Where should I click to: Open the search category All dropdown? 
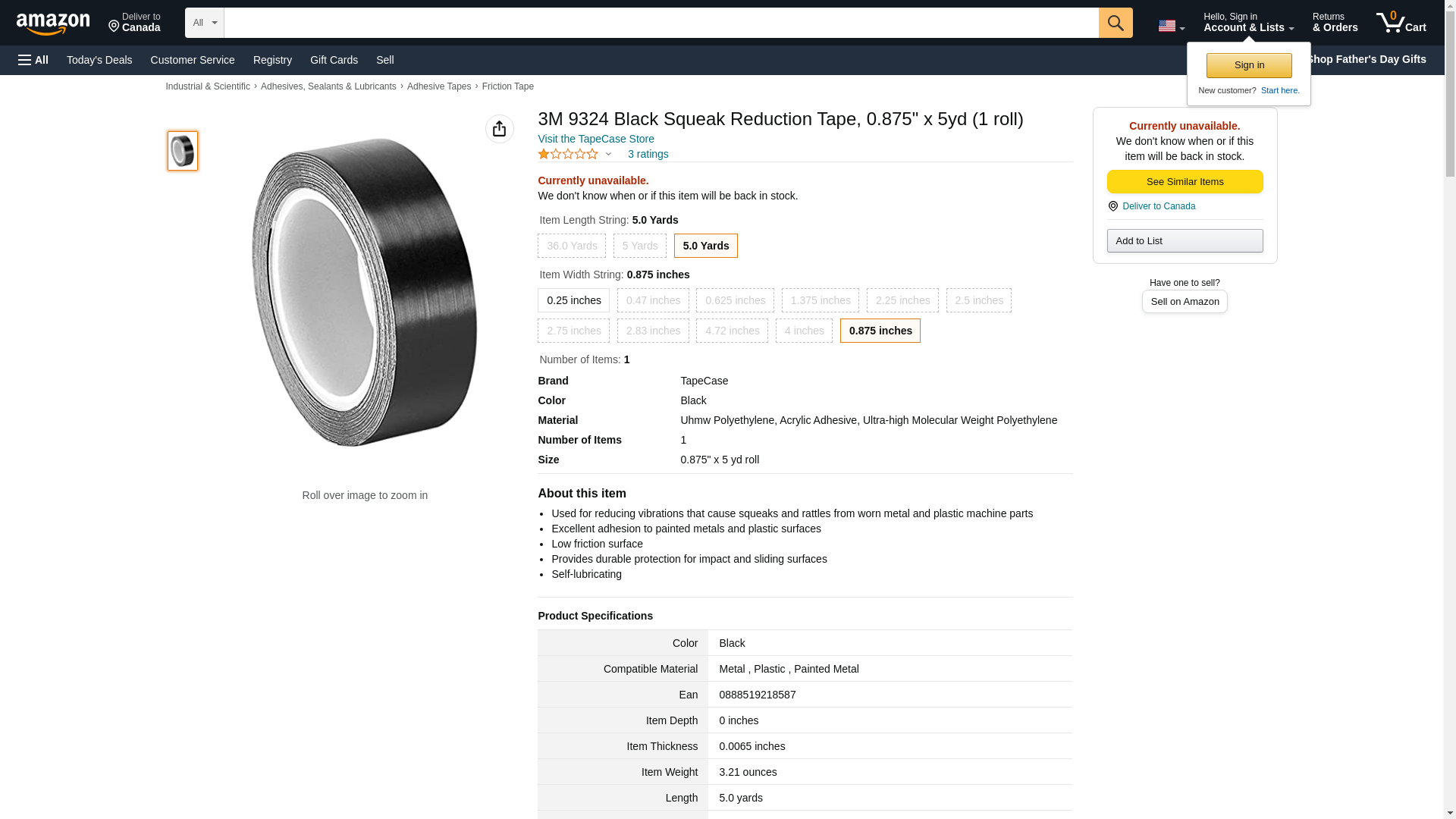point(204,23)
